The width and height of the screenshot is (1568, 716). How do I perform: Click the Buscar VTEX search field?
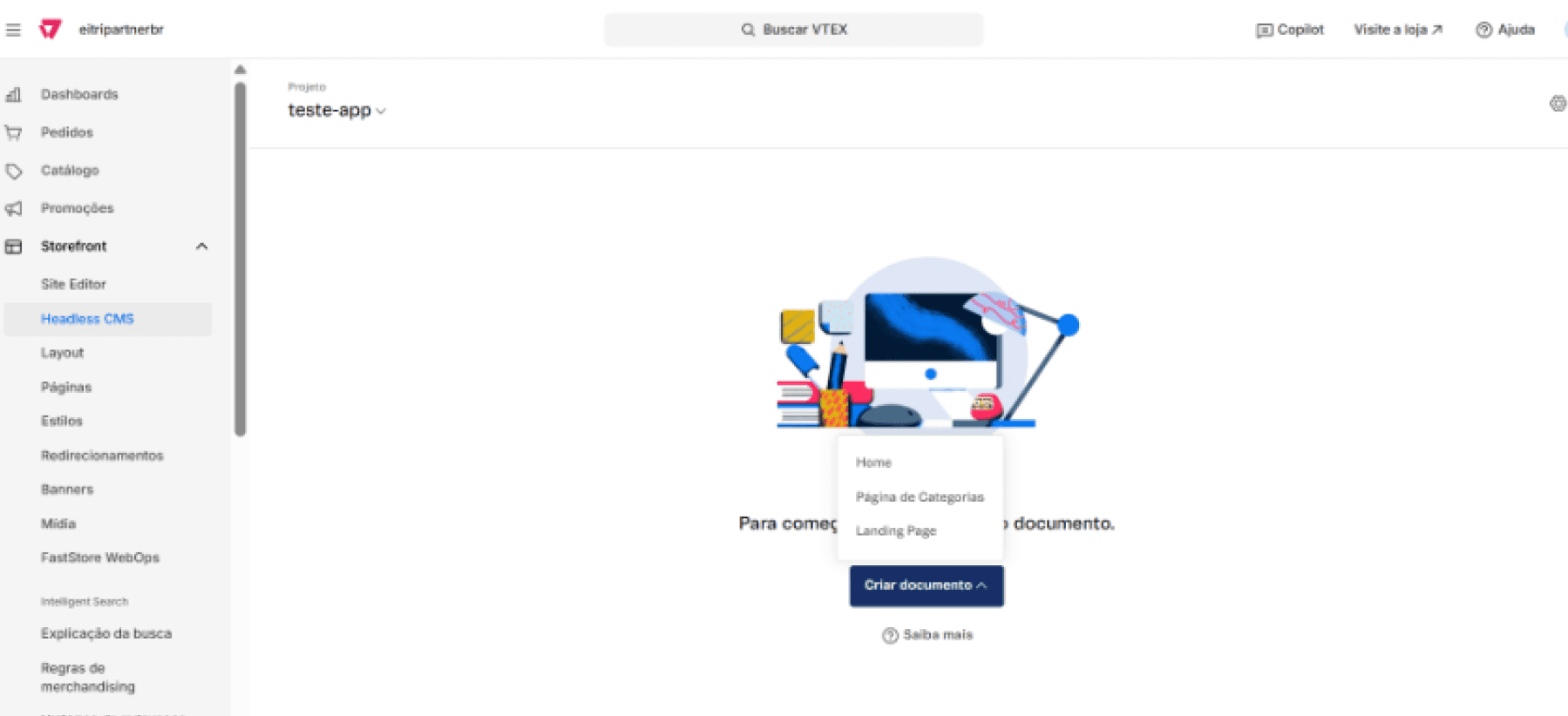click(x=794, y=30)
